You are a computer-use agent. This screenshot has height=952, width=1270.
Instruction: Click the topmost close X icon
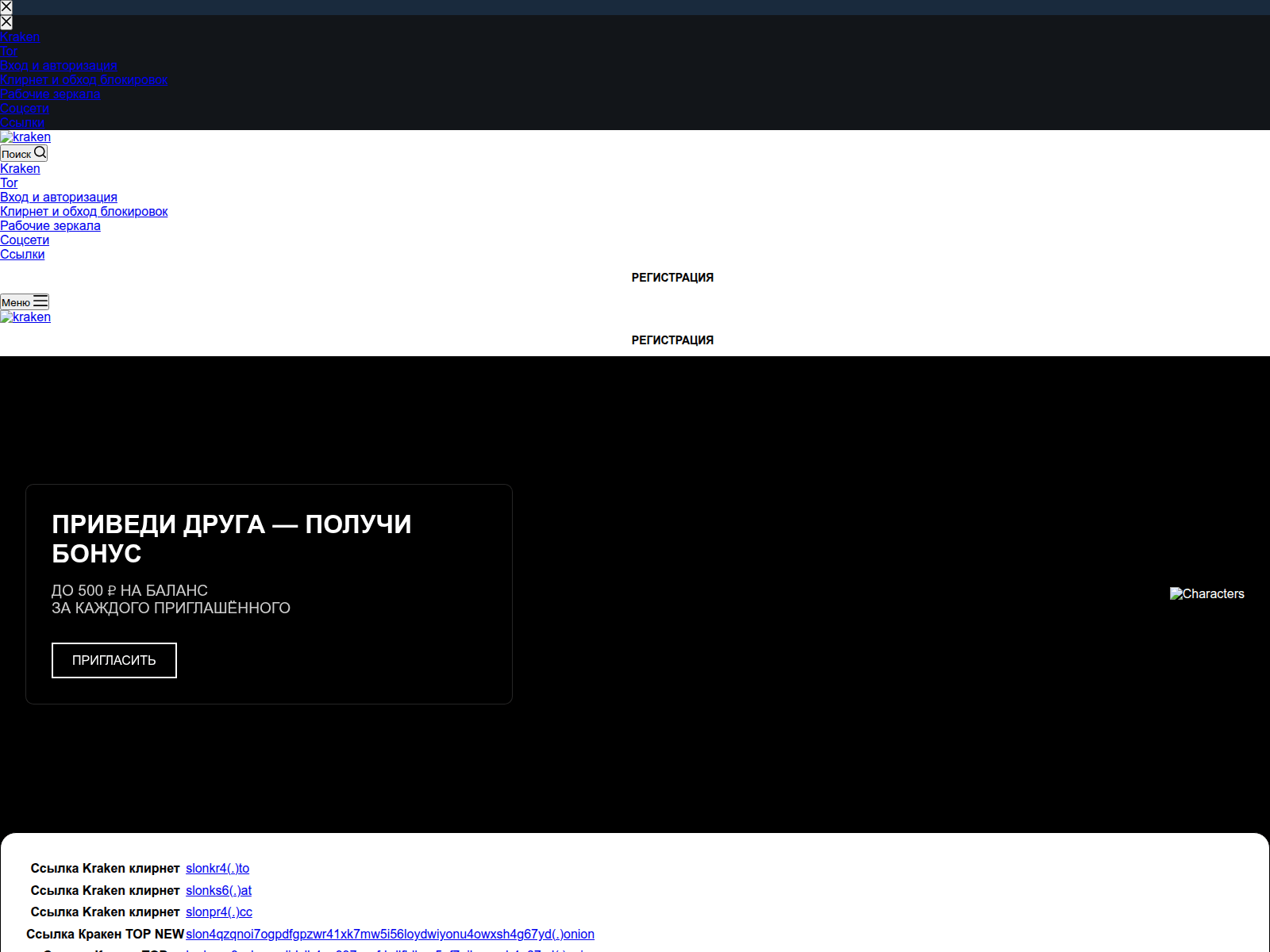click(x=6, y=7)
